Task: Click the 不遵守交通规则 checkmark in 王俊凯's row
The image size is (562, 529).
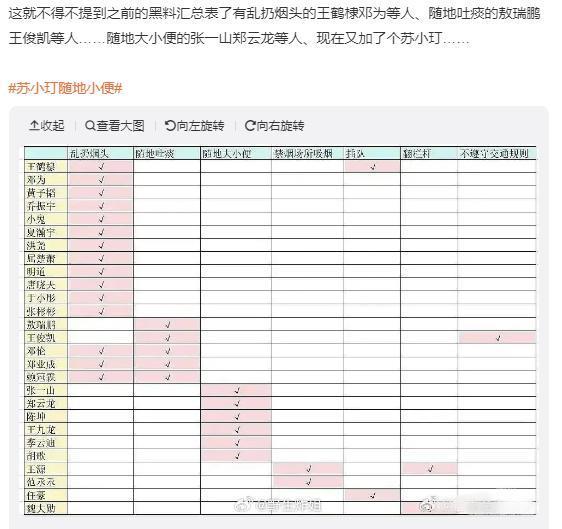Action: pos(498,338)
